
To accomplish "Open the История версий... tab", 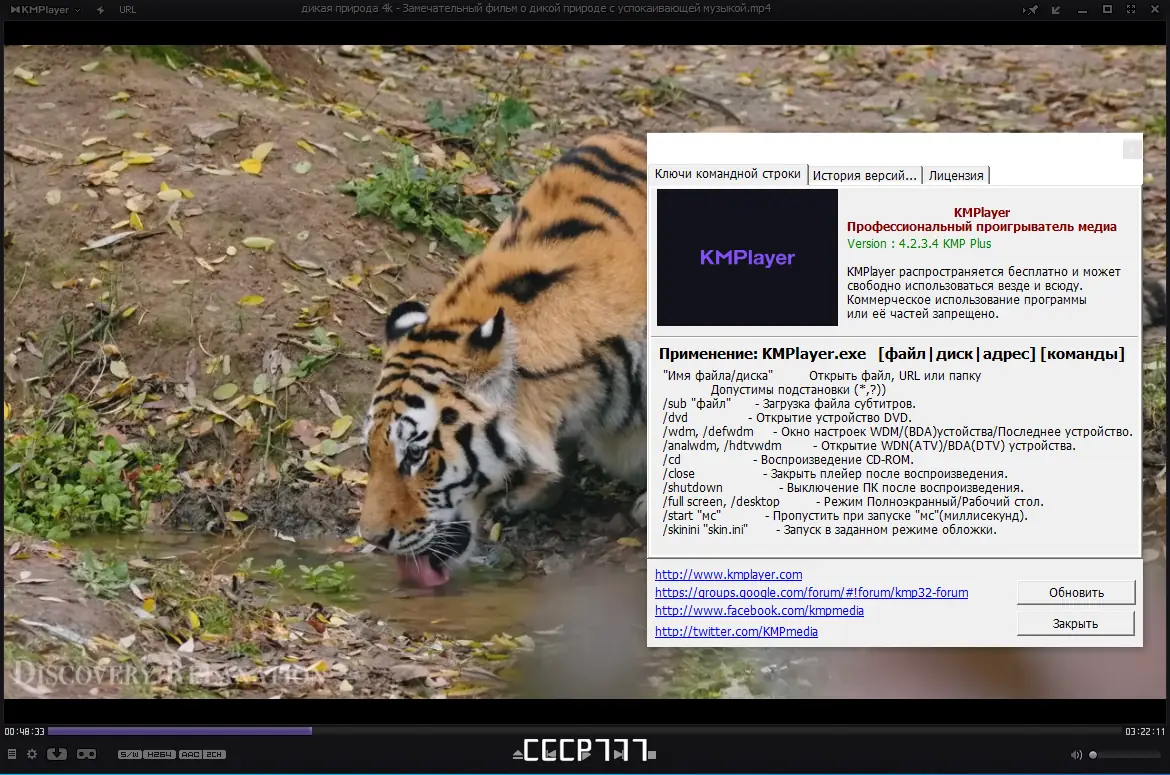I will pos(864,175).
